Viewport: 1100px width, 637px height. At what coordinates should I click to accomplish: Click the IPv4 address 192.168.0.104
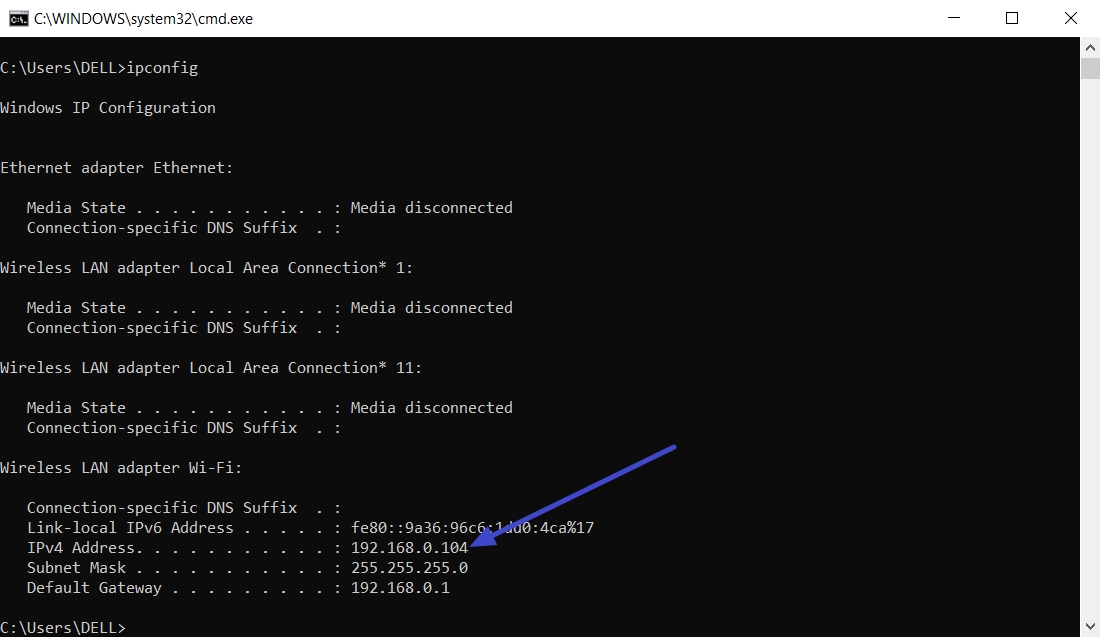click(409, 548)
